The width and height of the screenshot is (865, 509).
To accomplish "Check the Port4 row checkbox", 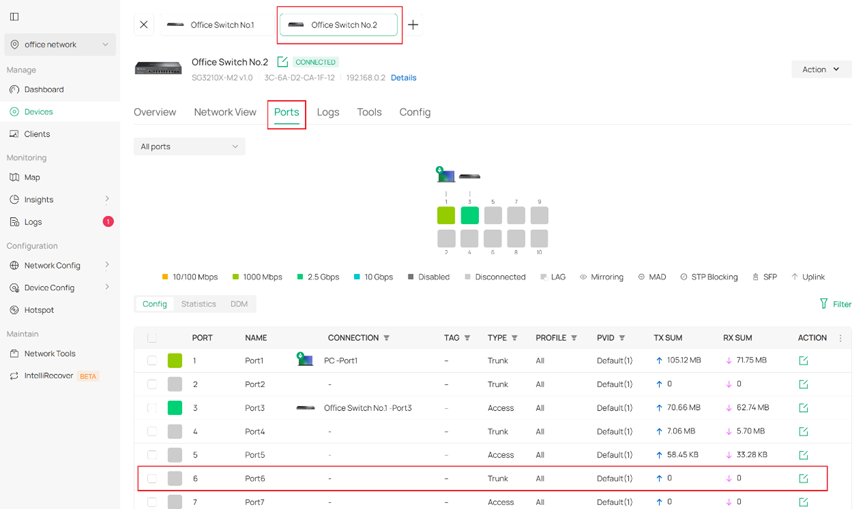I will [x=152, y=431].
